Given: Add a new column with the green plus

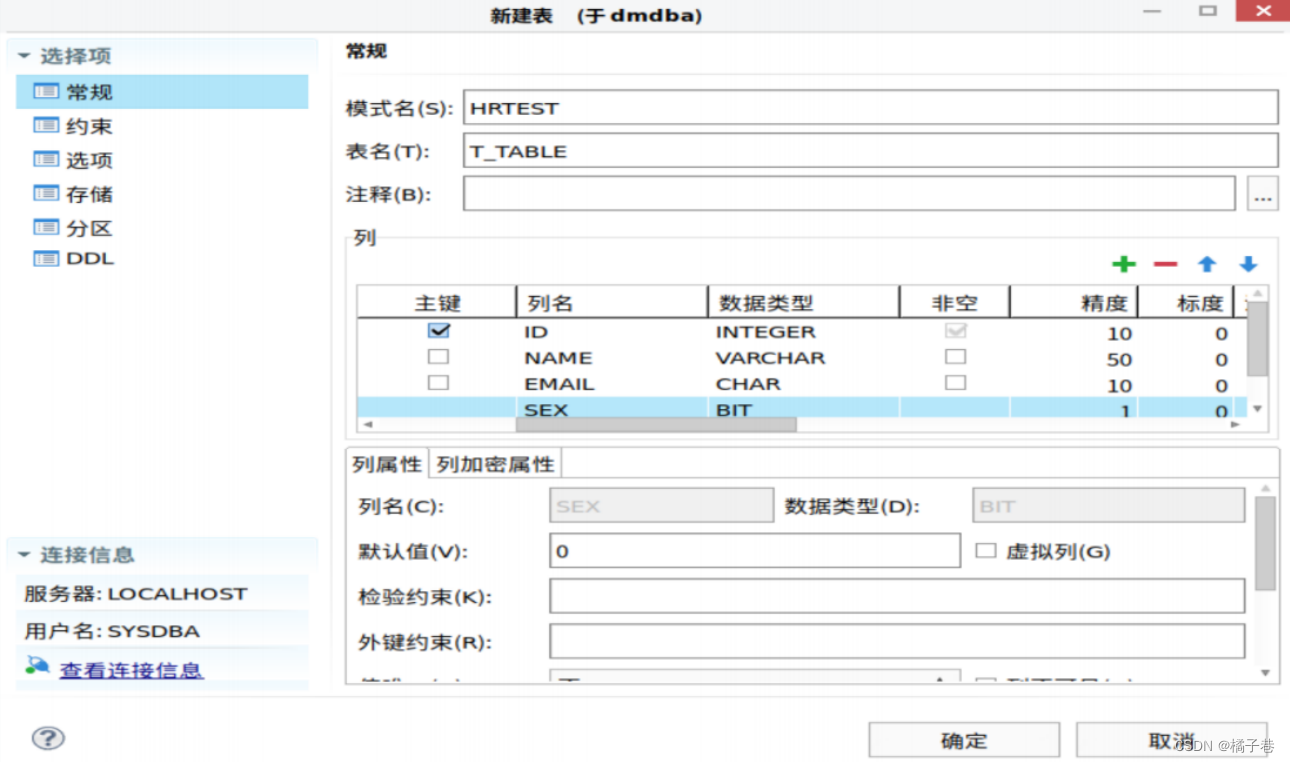Looking at the screenshot, I should coord(1124,264).
